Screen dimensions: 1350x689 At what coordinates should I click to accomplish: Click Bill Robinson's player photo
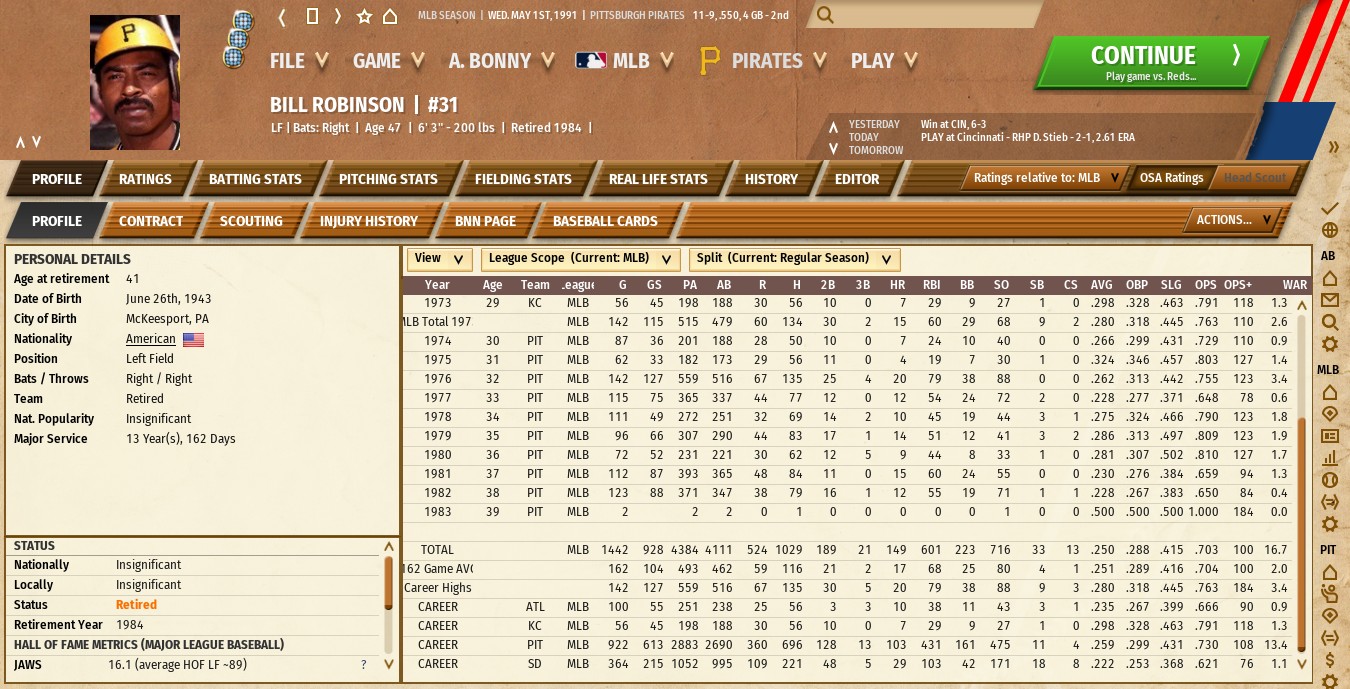click(135, 82)
